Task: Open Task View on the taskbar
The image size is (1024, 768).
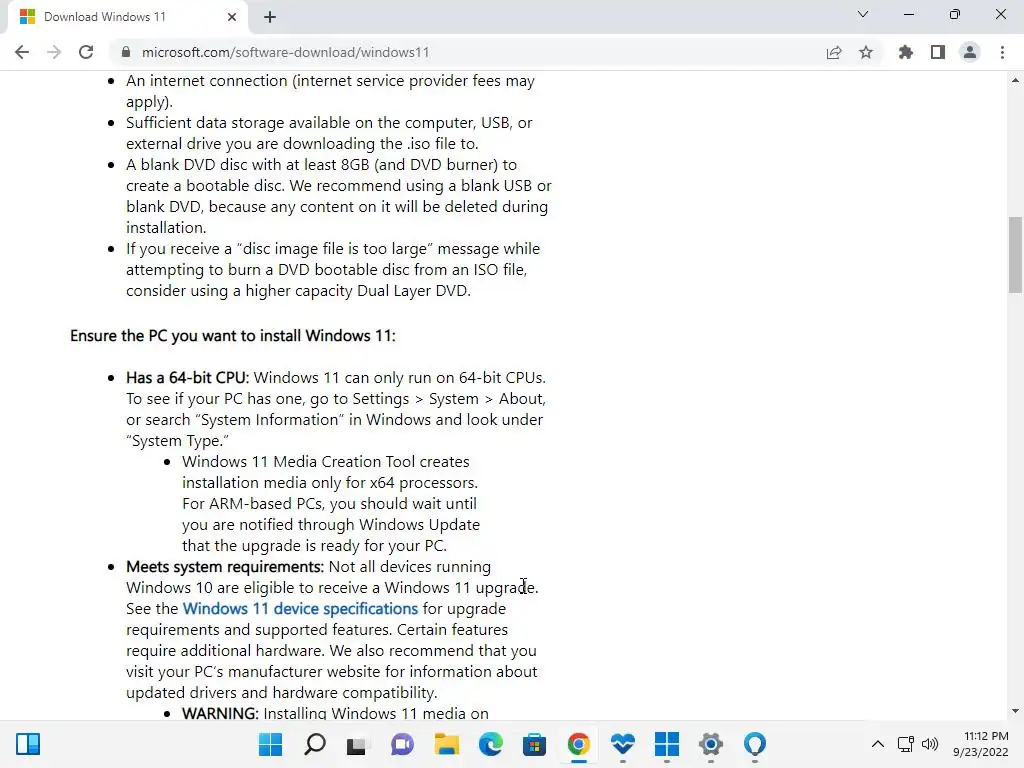Action: 357,744
